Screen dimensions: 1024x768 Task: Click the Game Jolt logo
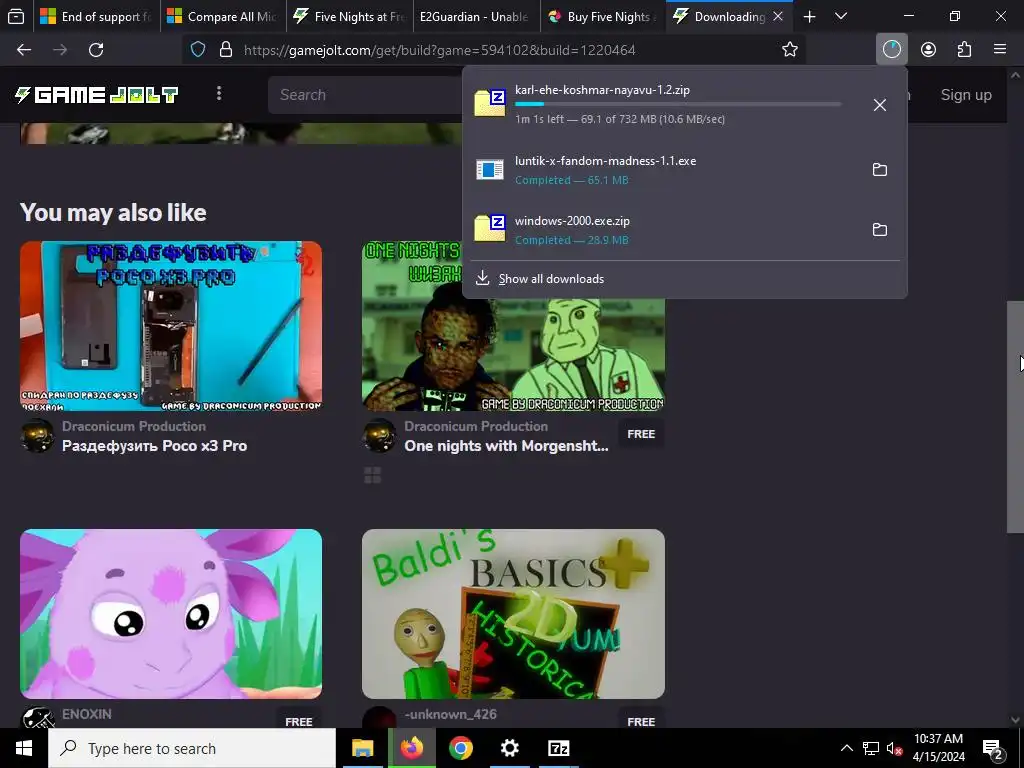pyautogui.click(x=97, y=95)
